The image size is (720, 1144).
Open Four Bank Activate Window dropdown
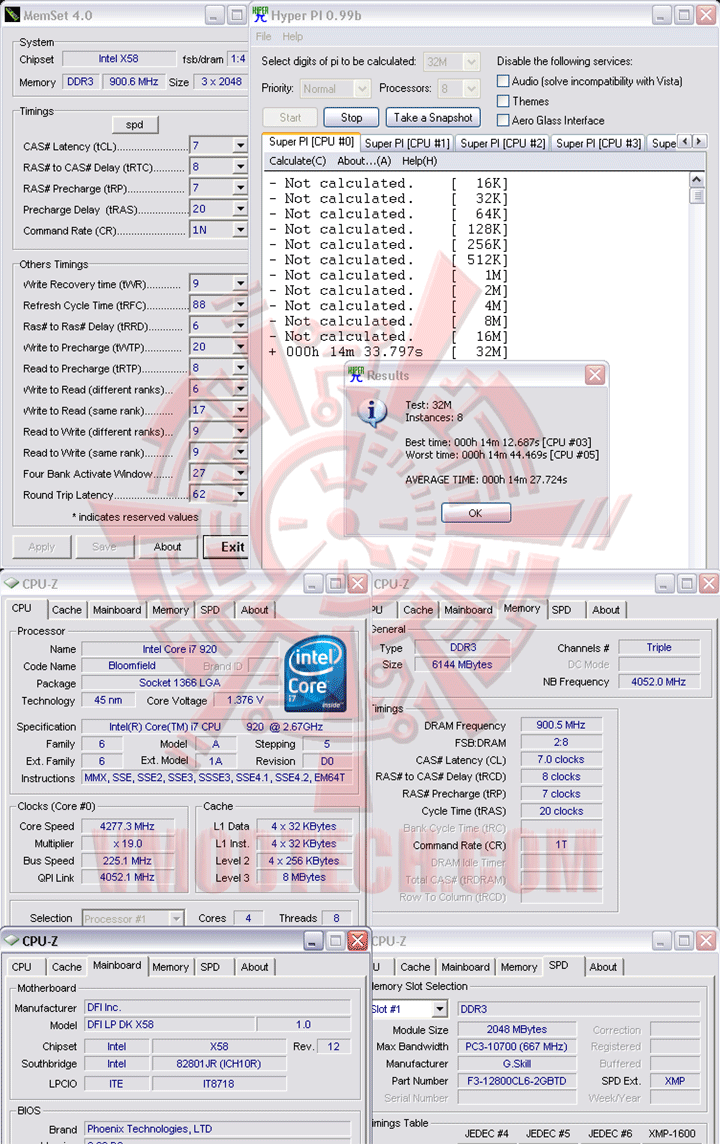pyautogui.click(x=240, y=473)
